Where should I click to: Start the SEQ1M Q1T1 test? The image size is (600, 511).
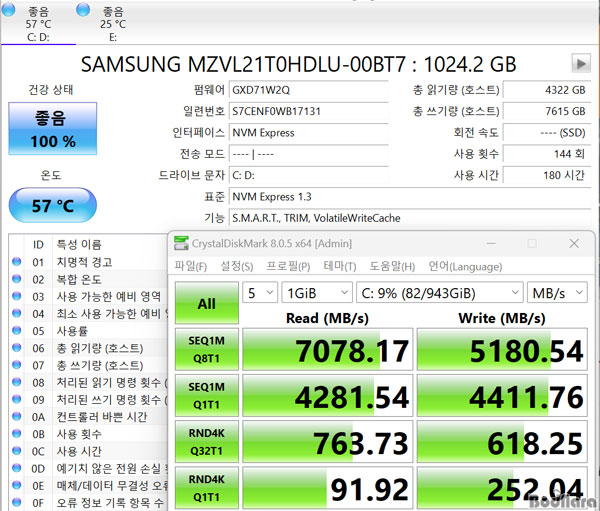207,395
